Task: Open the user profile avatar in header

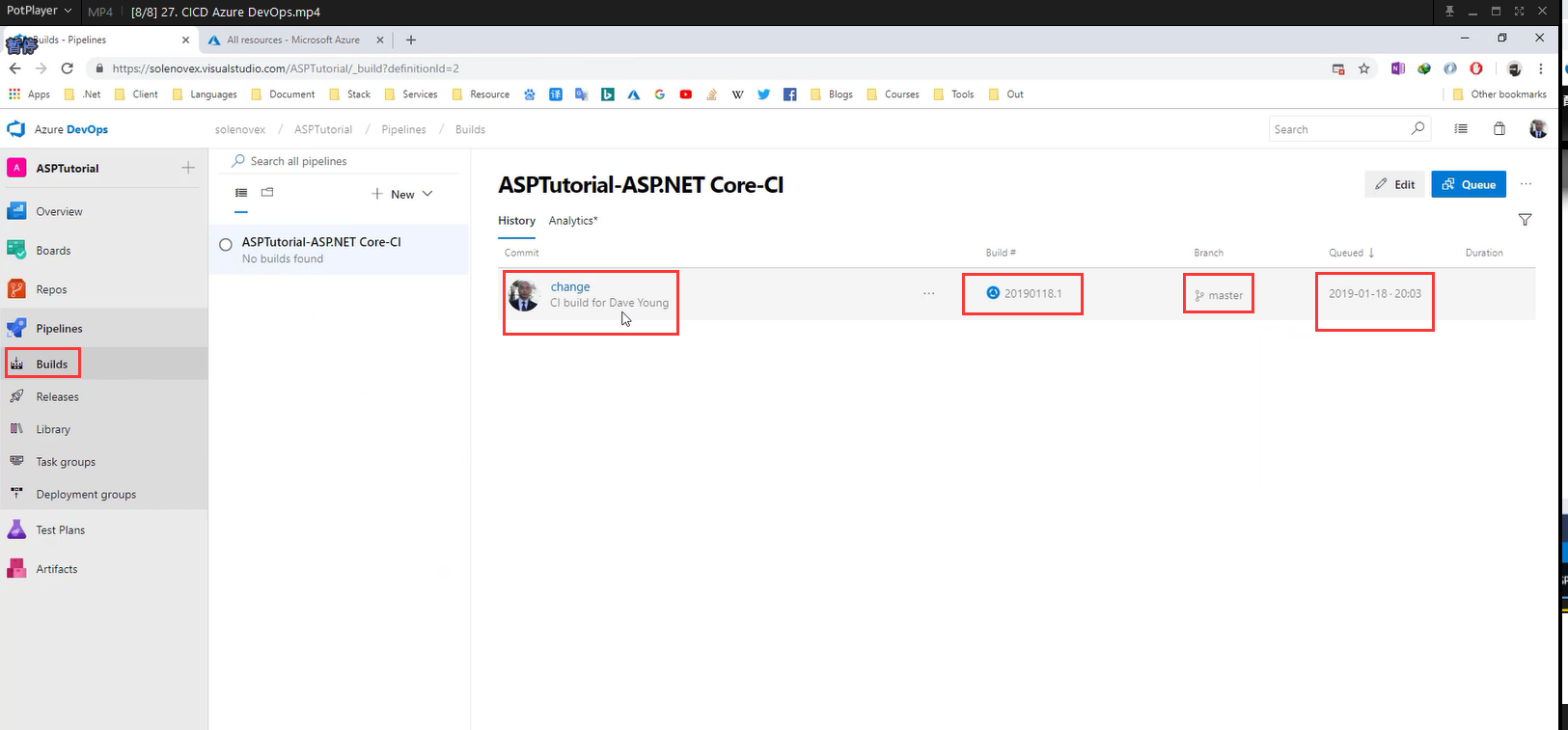Action: pos(1538,128)
